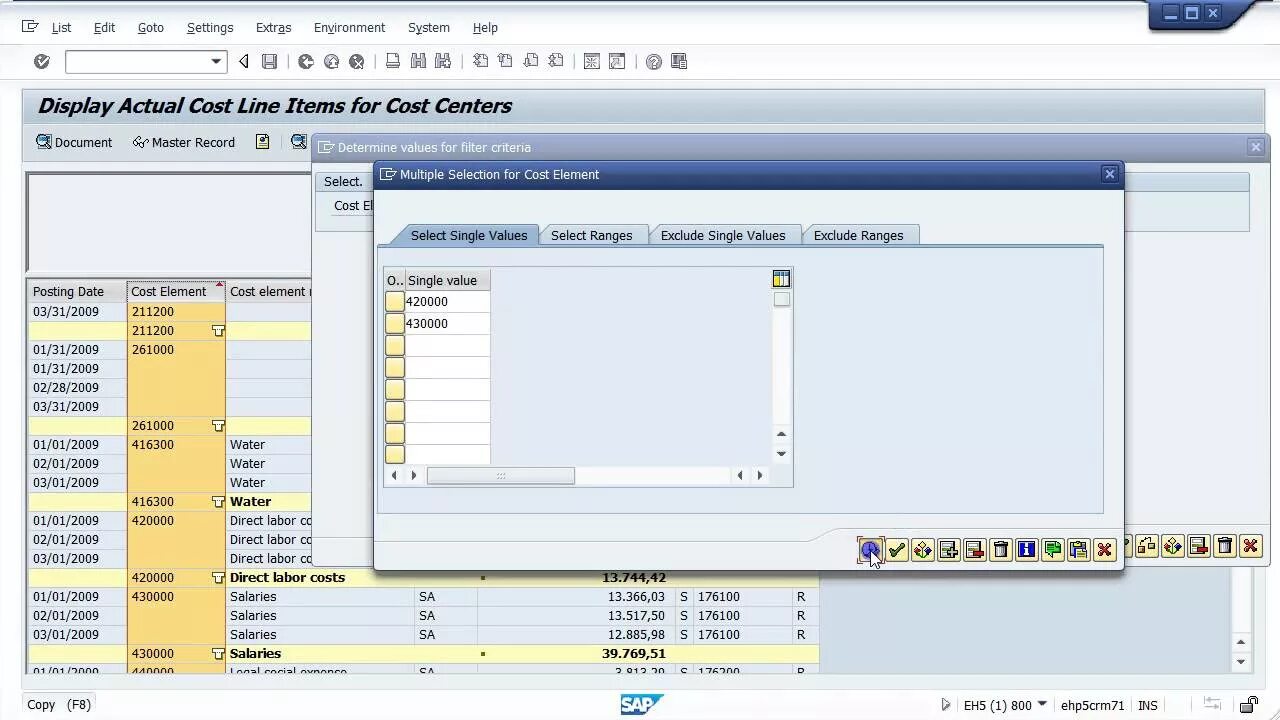Open the Extras menu
The width and height of the screenshot is (1280, 720).
273,27
